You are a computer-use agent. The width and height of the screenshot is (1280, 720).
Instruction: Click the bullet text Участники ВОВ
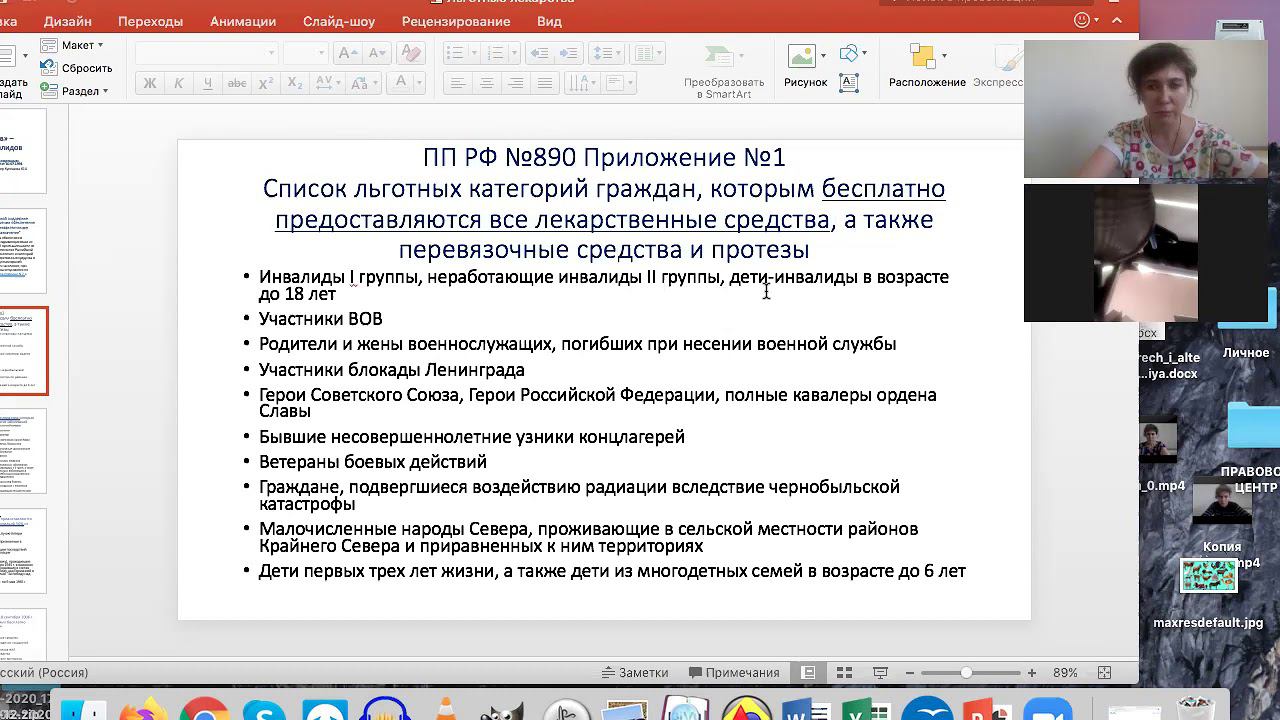click(x=320, y=319)
